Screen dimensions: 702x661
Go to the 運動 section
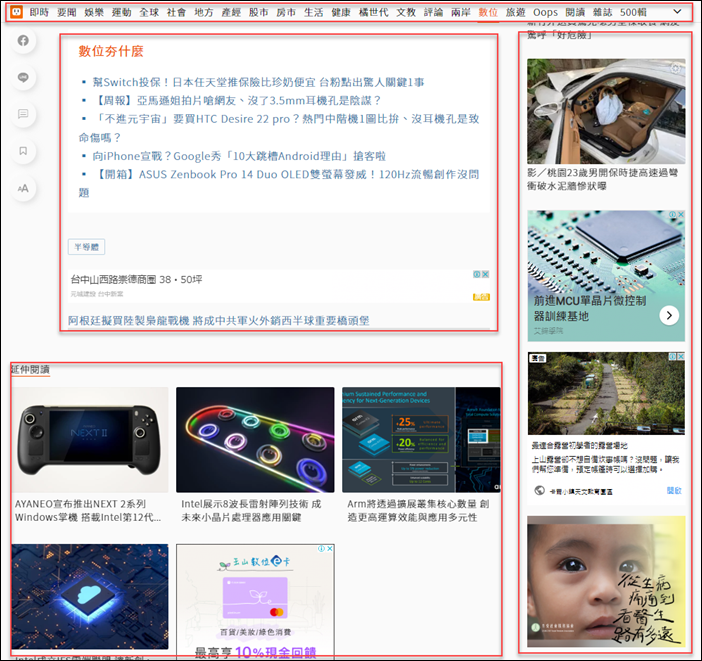tap(121, 12)
